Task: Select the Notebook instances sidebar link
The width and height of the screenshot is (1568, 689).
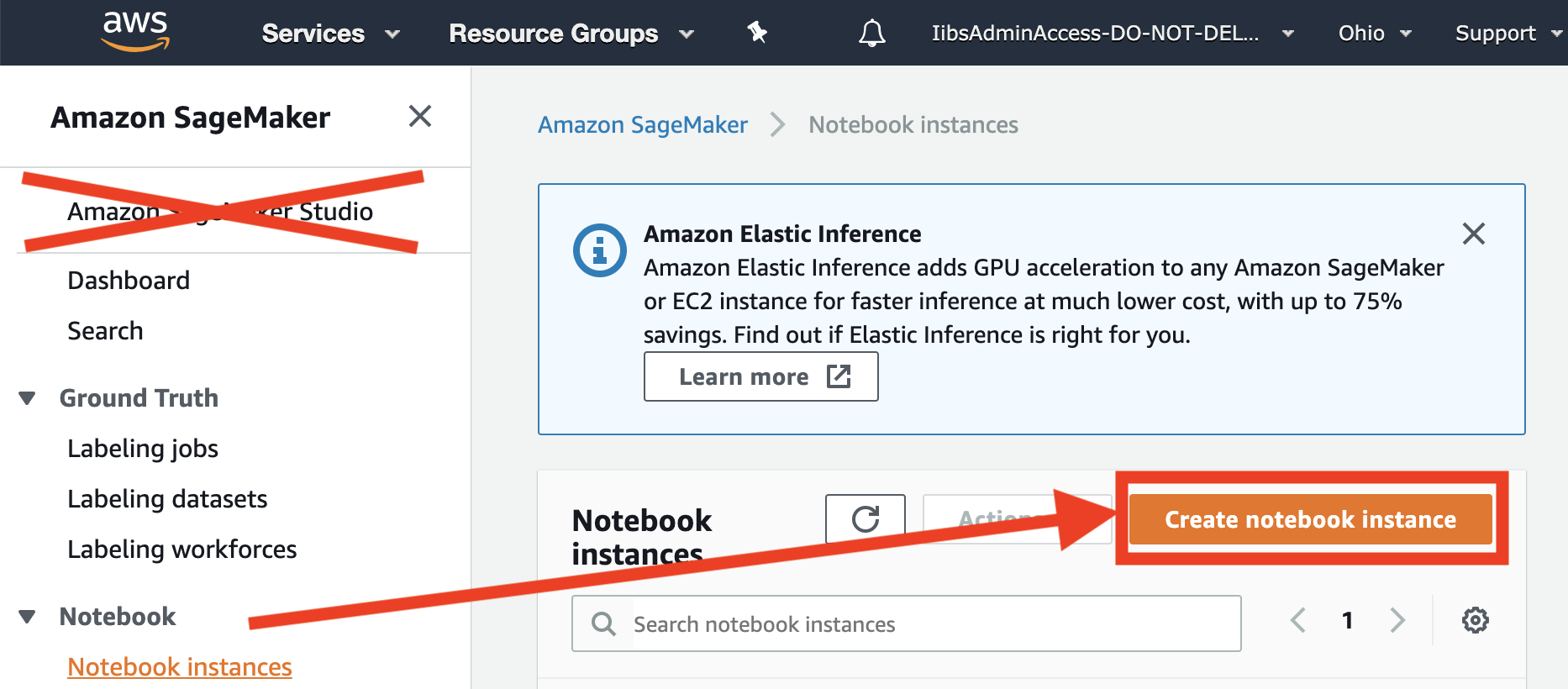Action: tap(180, 667)
